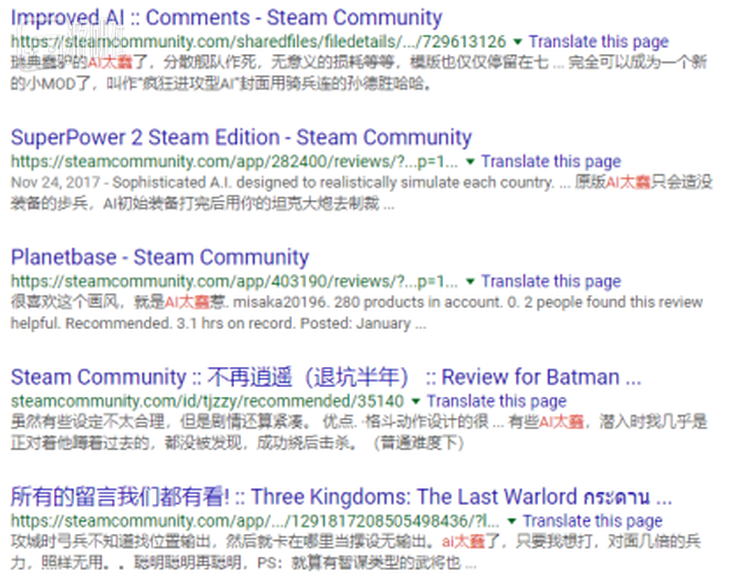Click the steamcommunity.com/id/tjzzy/recommended/35140 URL
Viewport: 750px width, 580px height.
coord(207,401)
